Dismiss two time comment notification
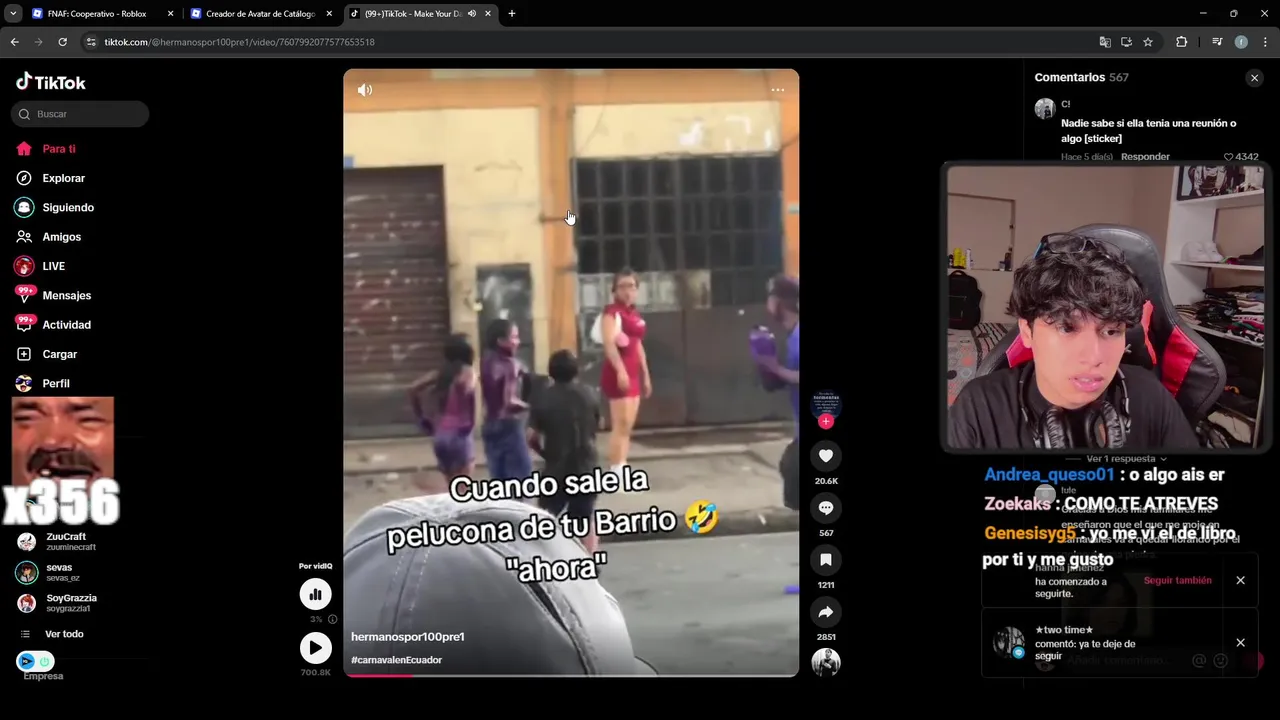This screenshot has width=1280, height=720. click(x=1240, y=643)
